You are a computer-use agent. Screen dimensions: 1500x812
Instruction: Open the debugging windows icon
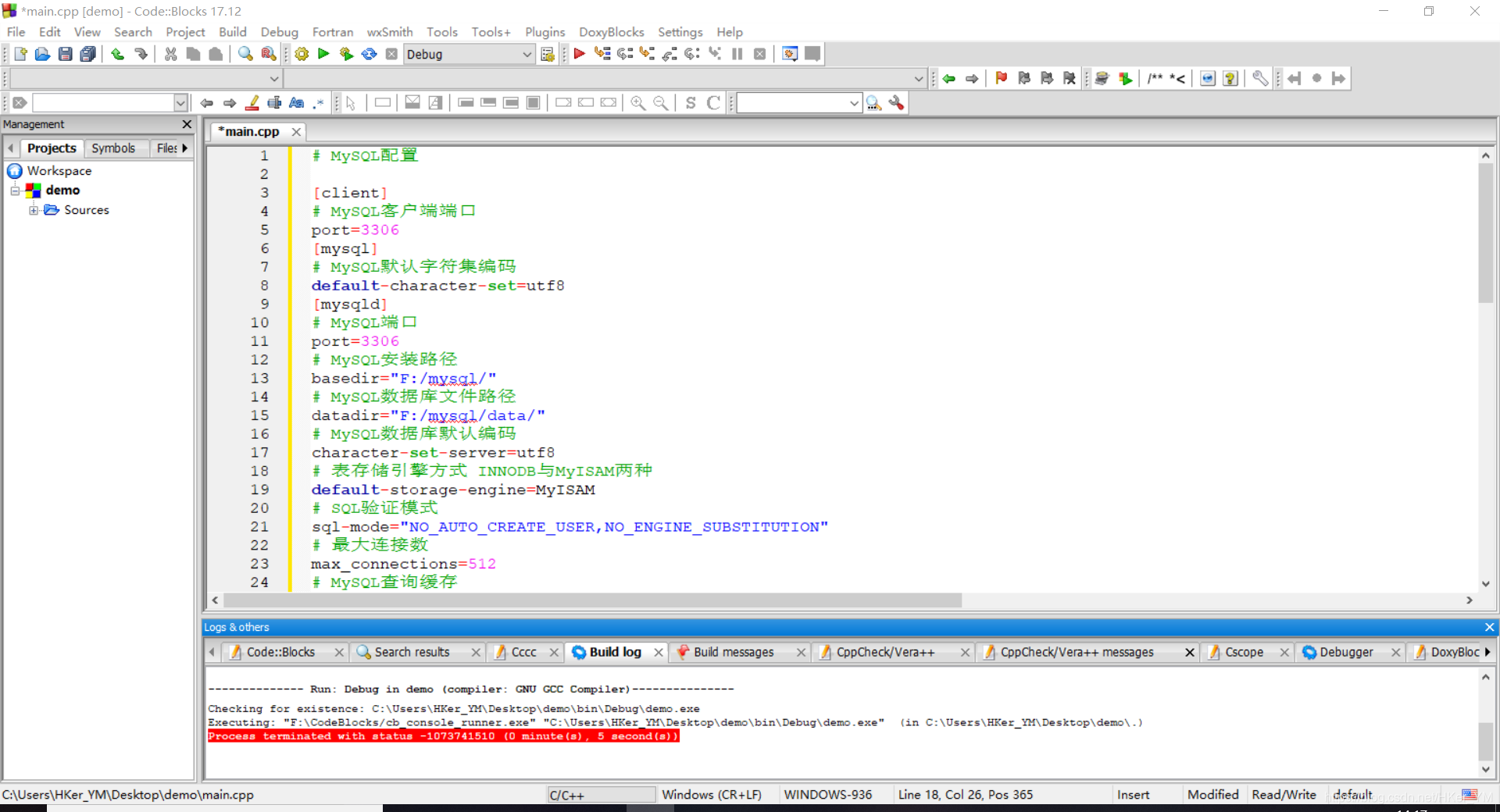(x=790, y=54)
